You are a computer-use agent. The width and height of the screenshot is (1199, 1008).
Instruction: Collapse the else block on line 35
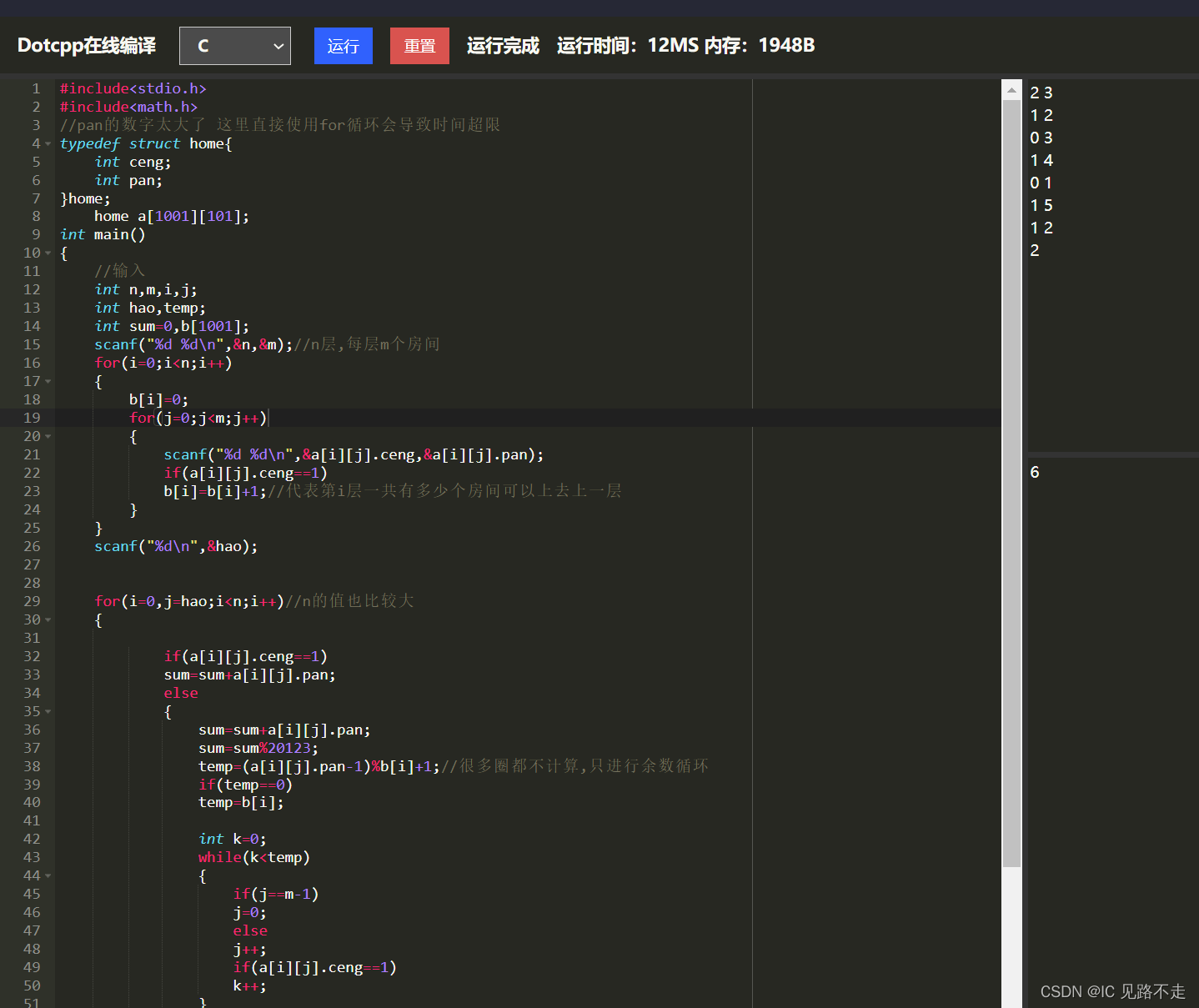[48, 711]
